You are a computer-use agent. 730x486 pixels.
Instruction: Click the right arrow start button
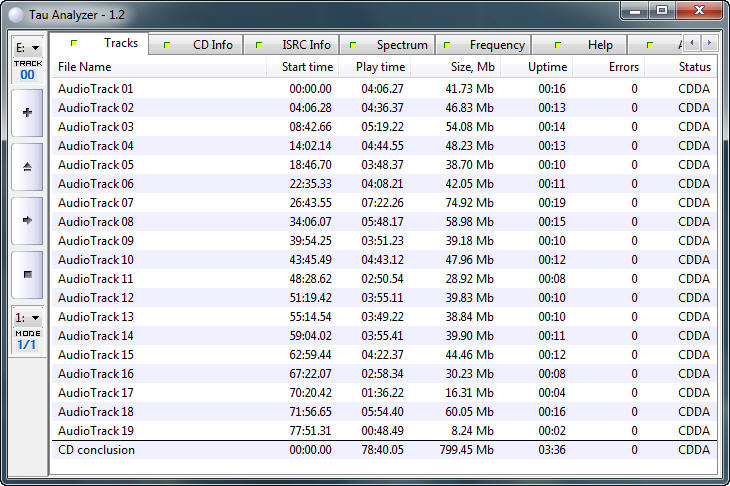(27, 219)
